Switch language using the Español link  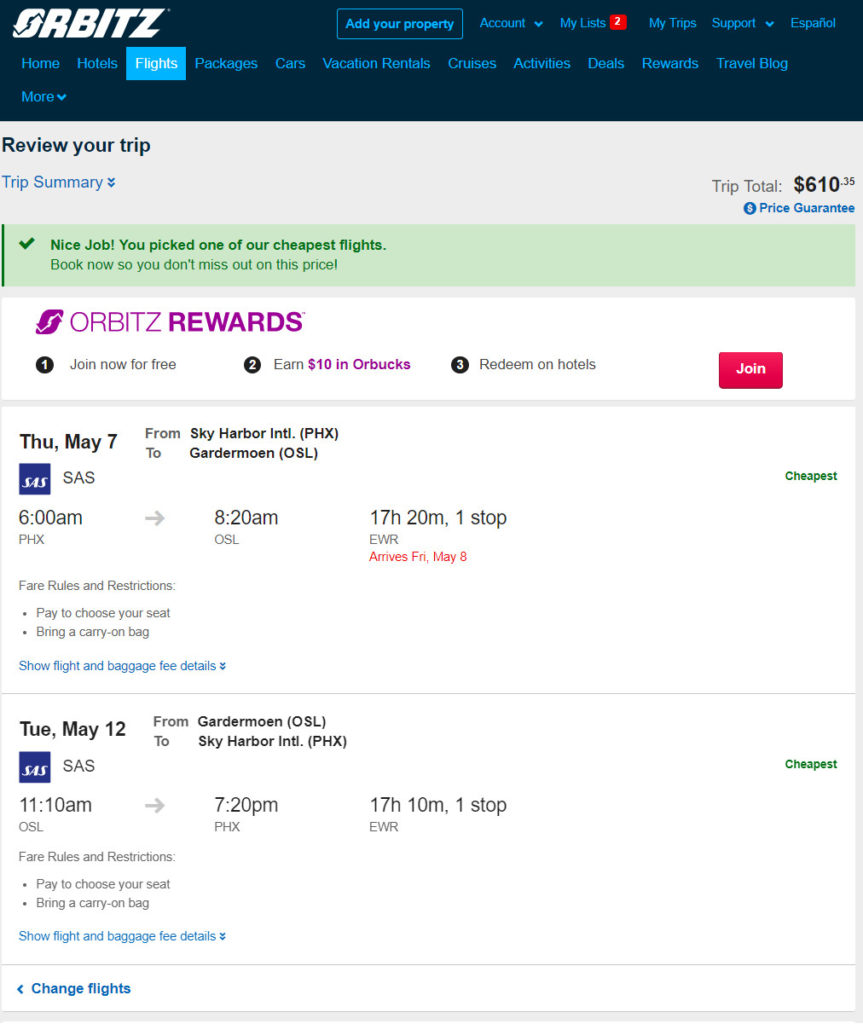[813, 24]
